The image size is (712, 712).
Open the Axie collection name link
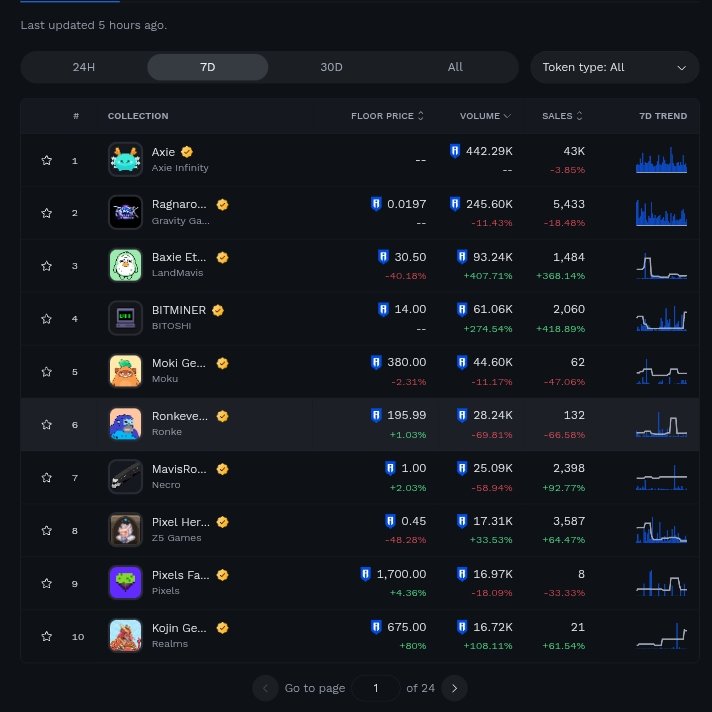163,152
